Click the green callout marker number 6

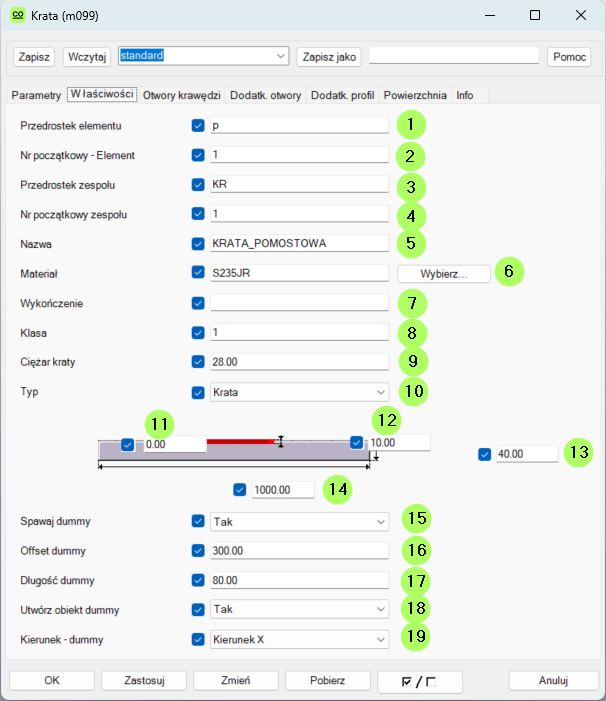click(x=507, y=271)
